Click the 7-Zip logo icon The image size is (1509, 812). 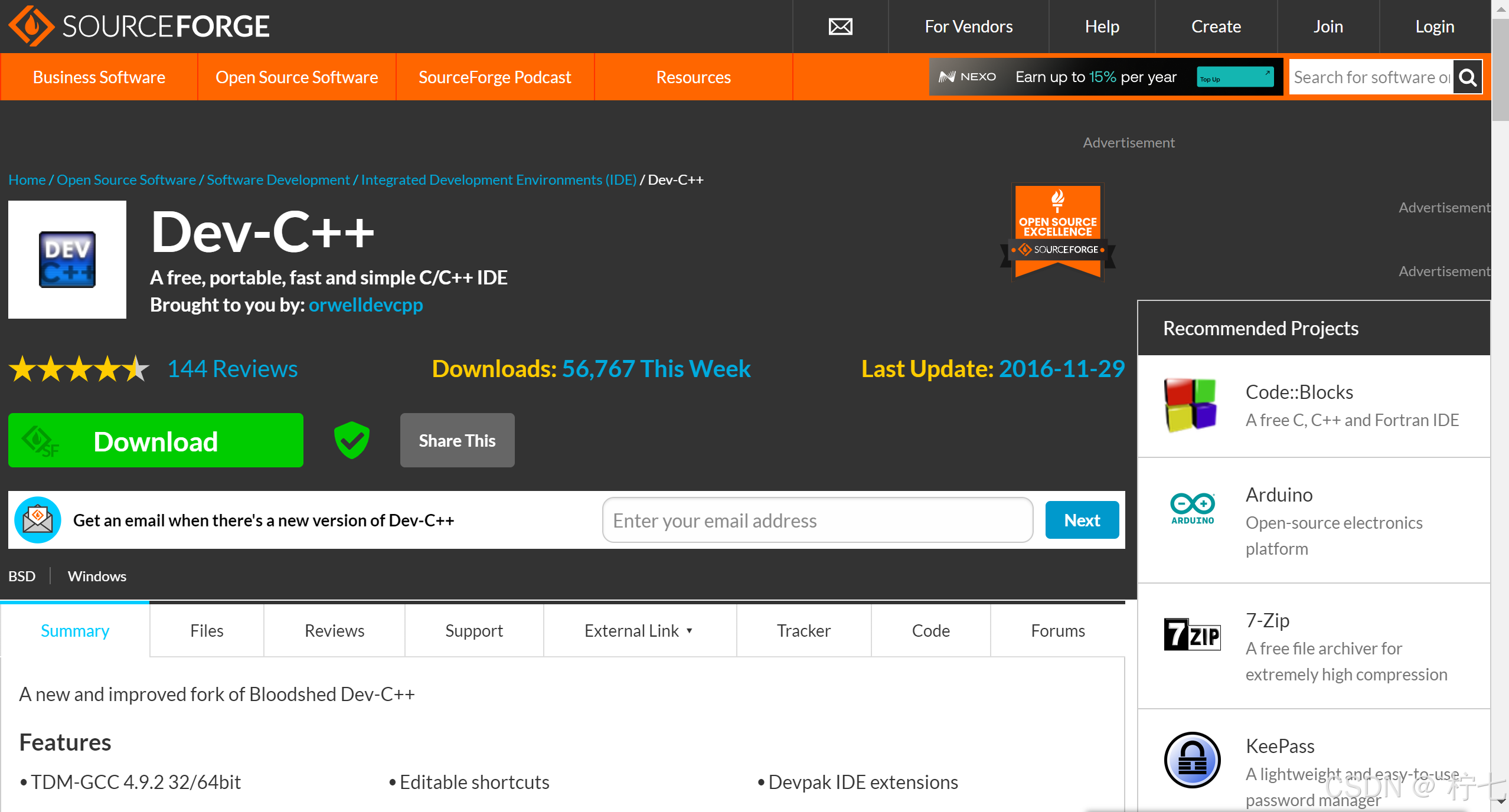(1192, 634)
